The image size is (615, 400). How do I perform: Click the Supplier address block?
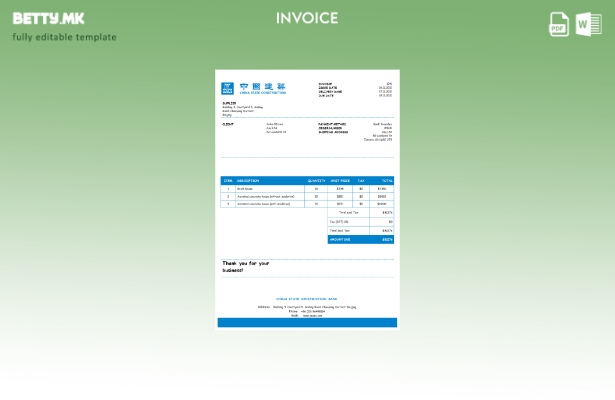pos(243,108)
